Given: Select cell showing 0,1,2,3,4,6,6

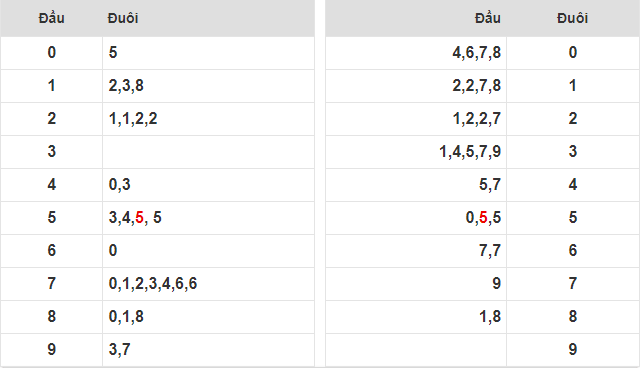Looking at the screenshot, I should (208, 284).
